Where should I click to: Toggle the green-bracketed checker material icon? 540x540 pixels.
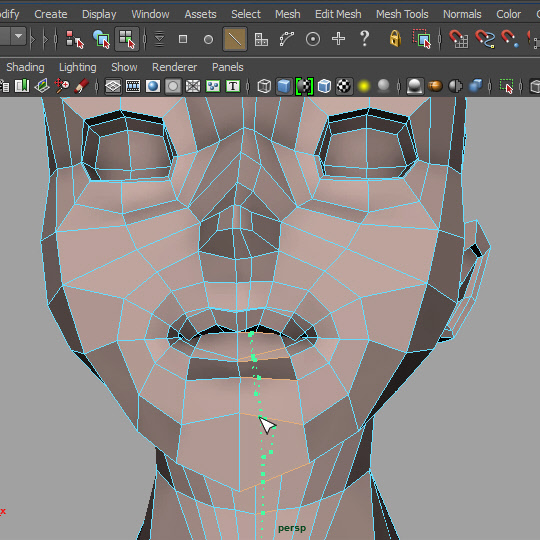point(304,86)
